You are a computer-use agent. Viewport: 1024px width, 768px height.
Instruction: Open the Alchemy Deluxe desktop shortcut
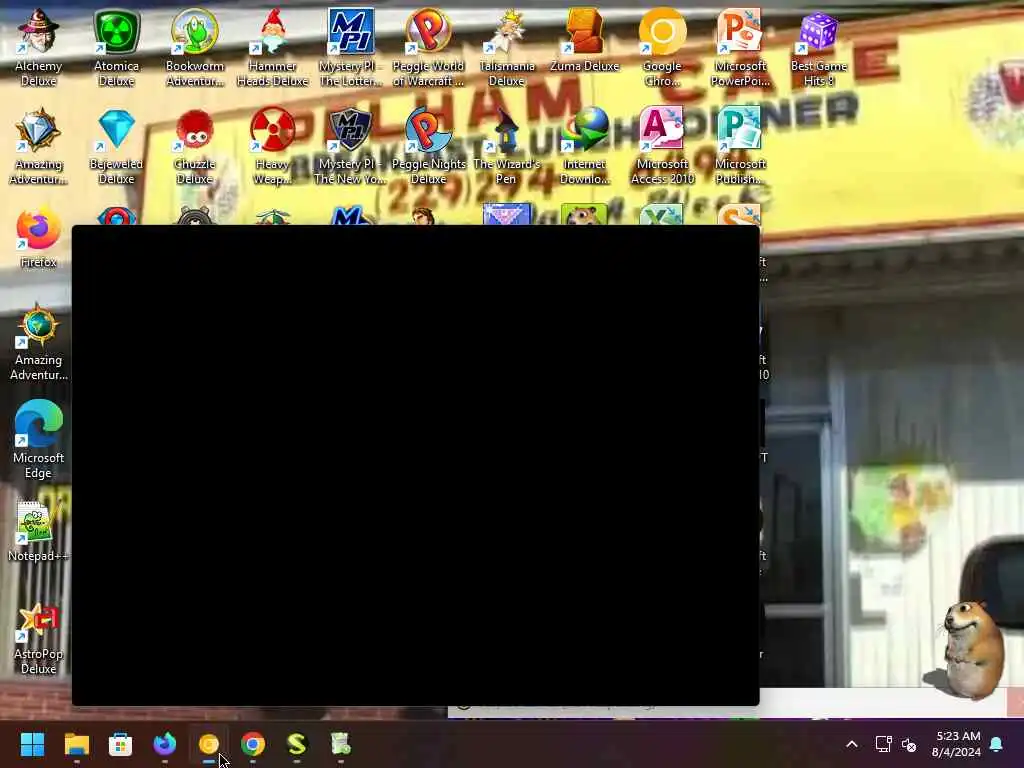[39, 47]
